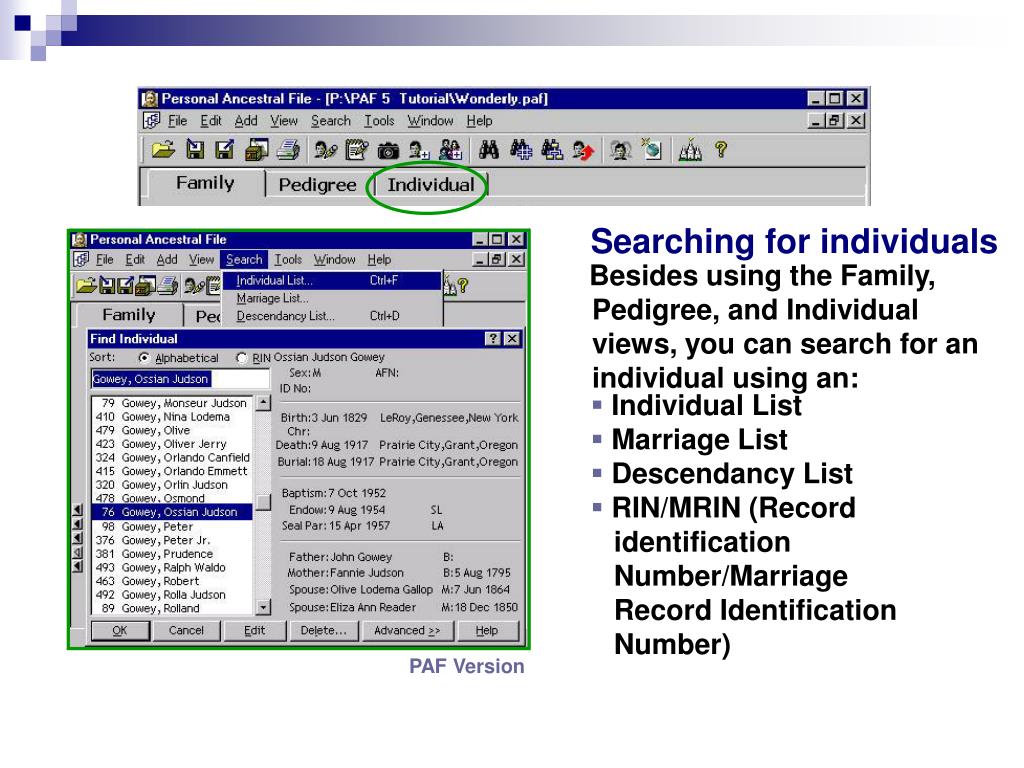Viewport: 1024px width, 768px height.
Task: Select list row '479 Gowey, Olive'
Action: pos(172,430)
